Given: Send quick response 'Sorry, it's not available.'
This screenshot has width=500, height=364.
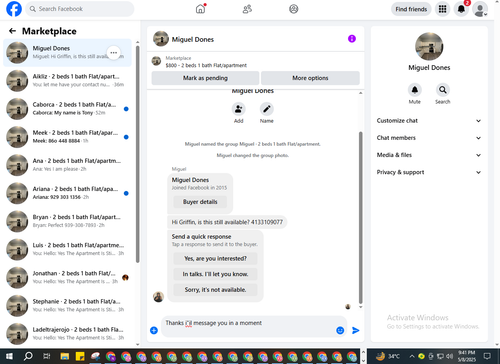Looking at the screenshot, I should pyautogui.click(x=215, y=290).
